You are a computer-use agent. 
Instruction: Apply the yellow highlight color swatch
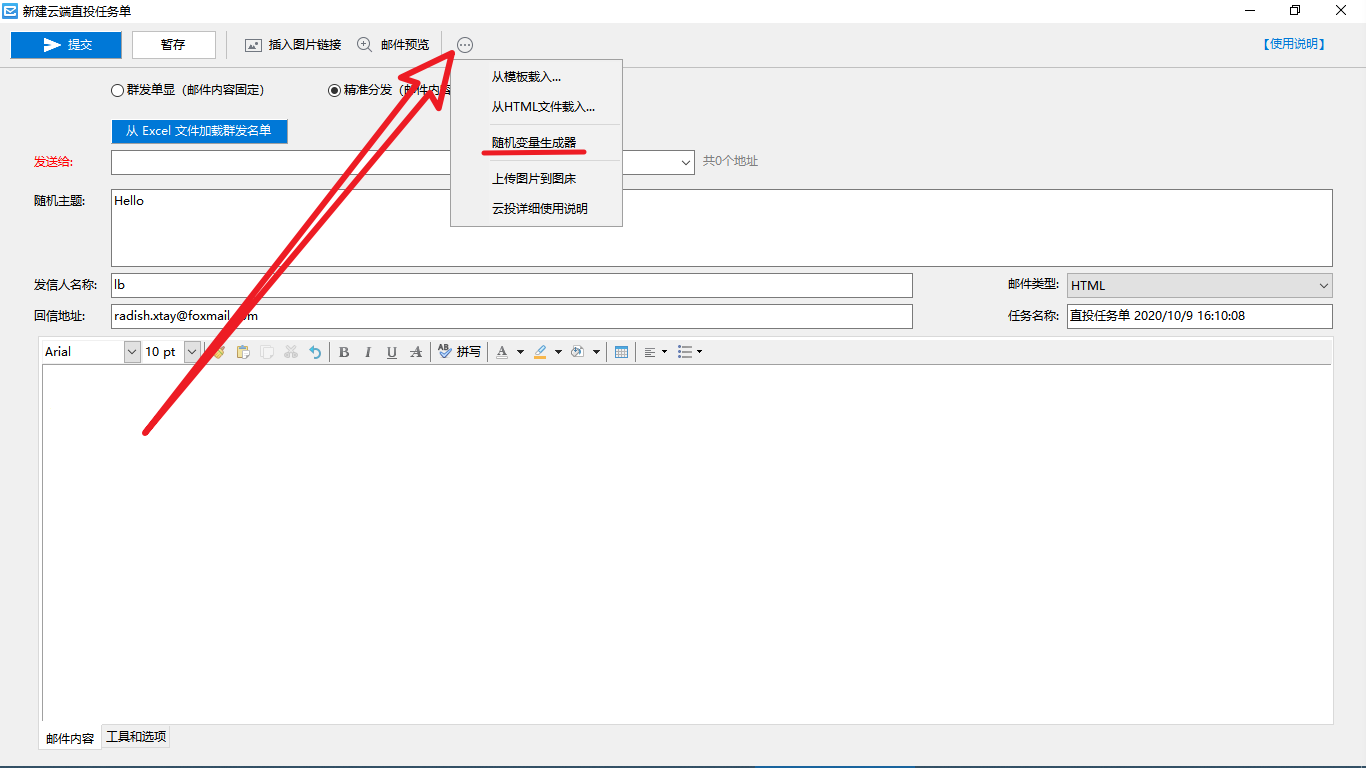[x=540, y=352]
